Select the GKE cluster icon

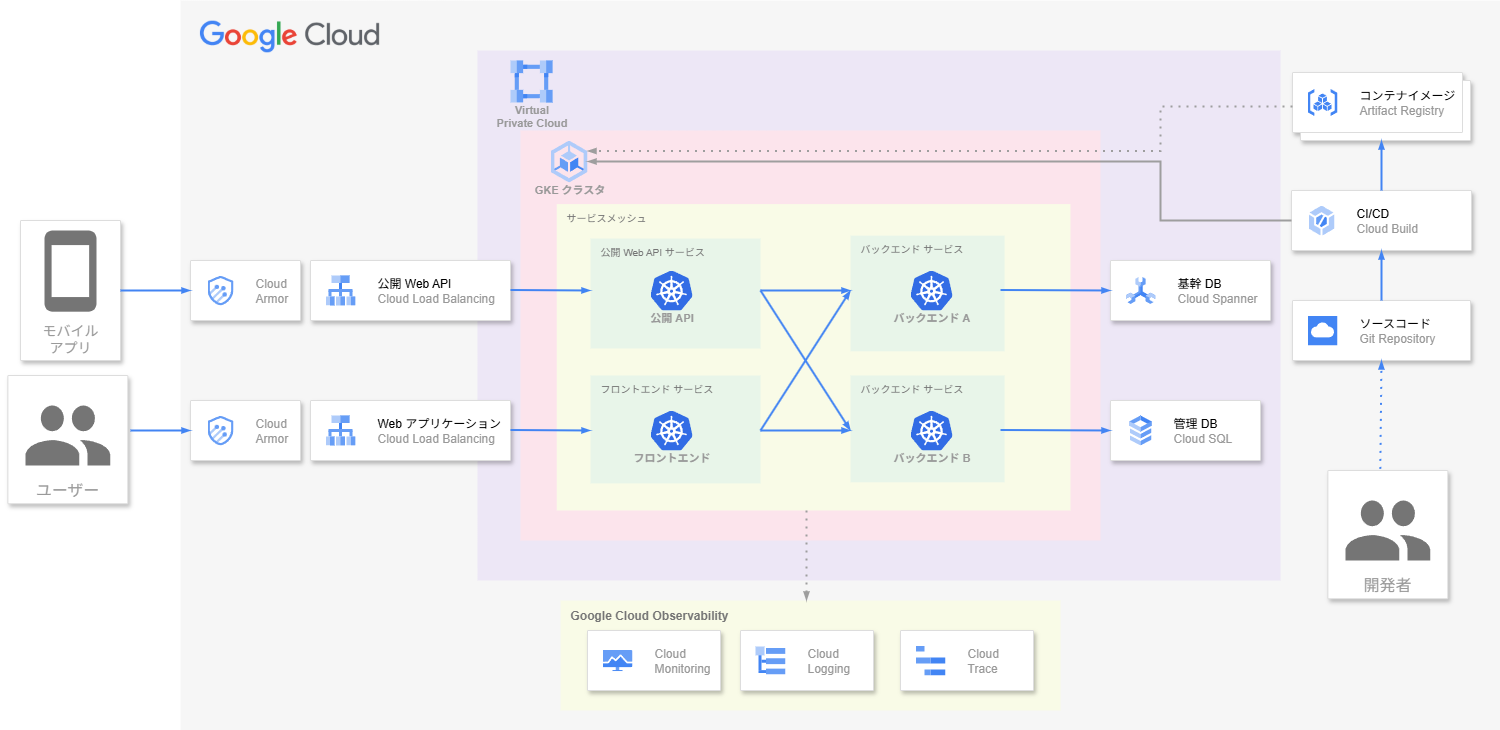point(569,160)
